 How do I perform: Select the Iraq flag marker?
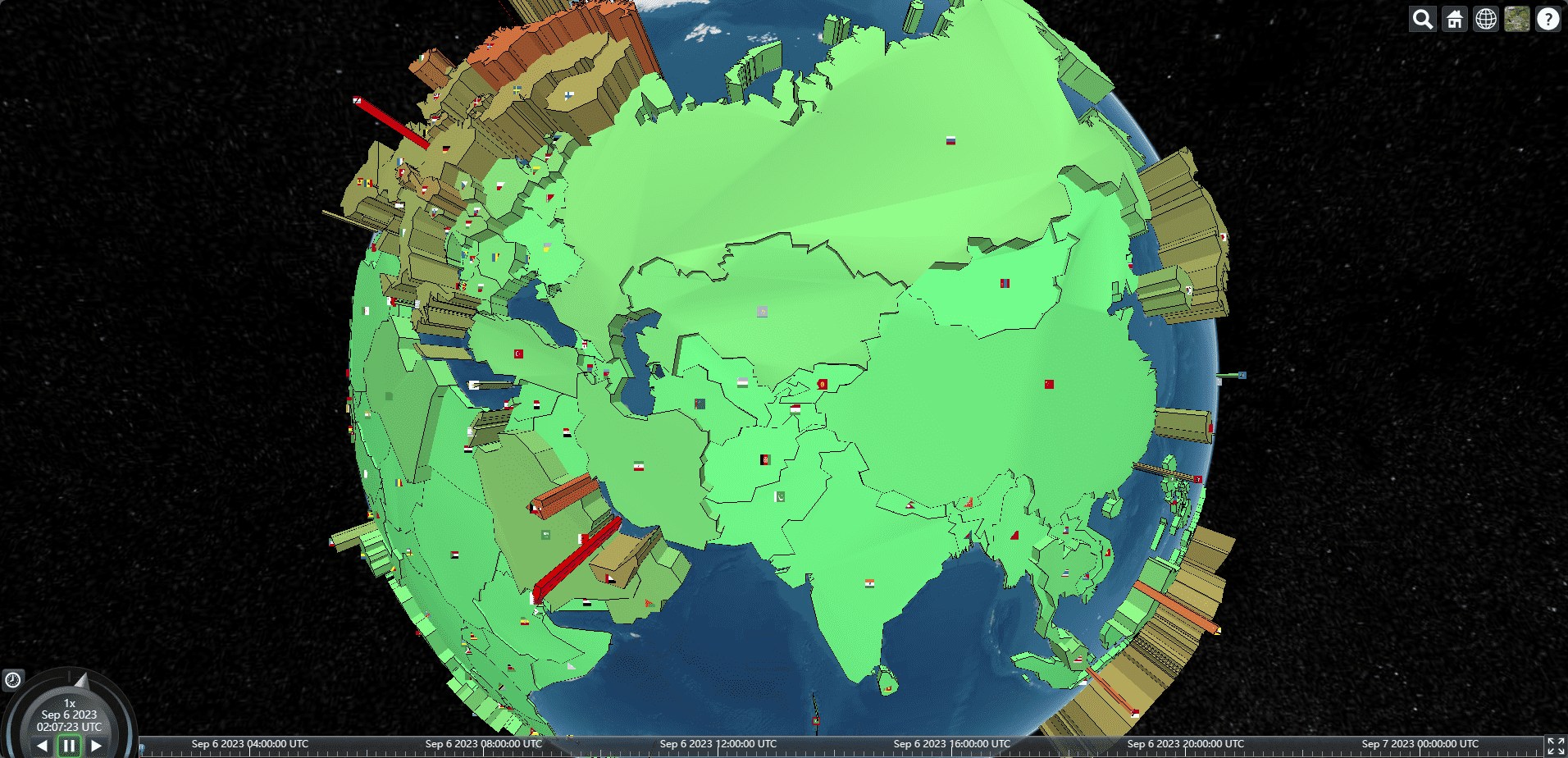click(567, 432)
